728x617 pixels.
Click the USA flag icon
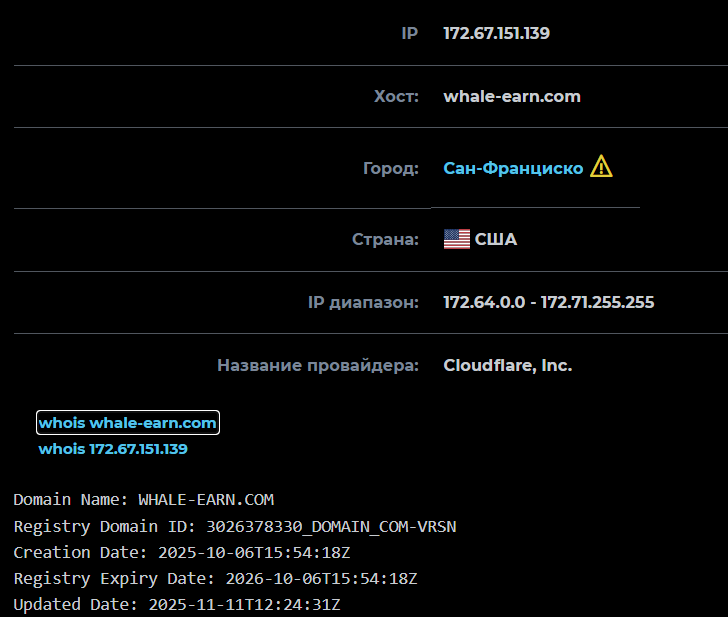pyautogui.click(x=457, y=239)
